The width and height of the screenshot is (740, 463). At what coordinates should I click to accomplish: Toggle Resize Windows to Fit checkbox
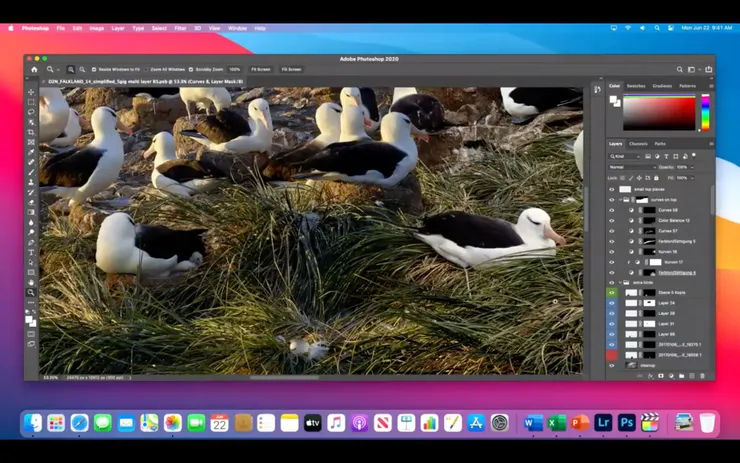coord(94,69)
